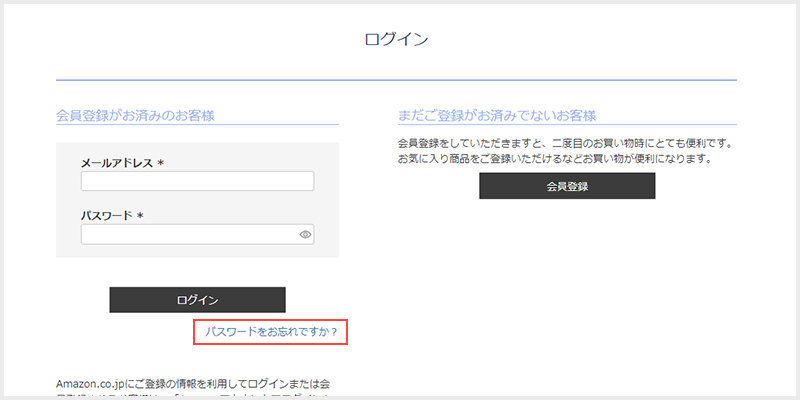The image size is (800, 400).
Task: Click the Amazon.co.jp login information text
Action: (x=195, y=383)
